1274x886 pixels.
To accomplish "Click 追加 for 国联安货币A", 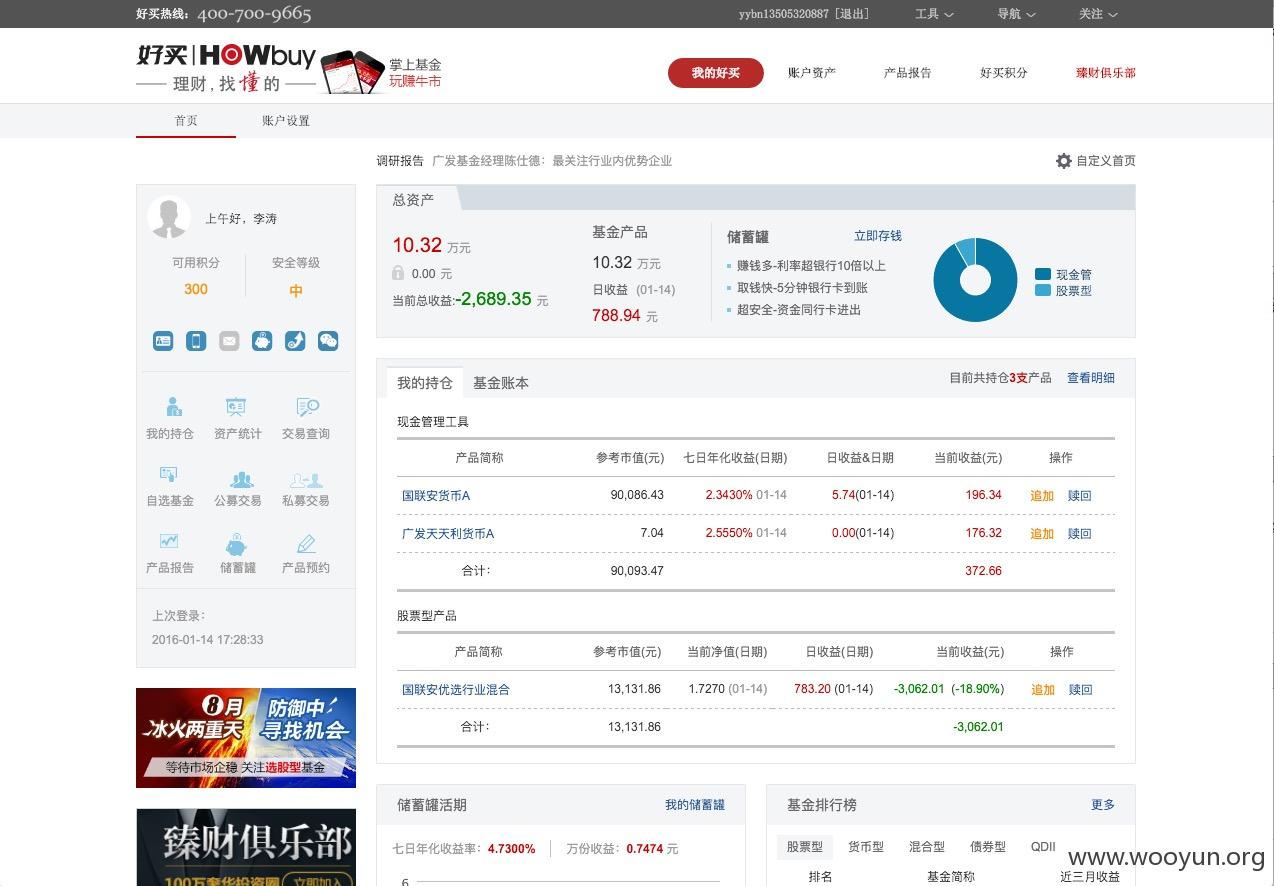I will 1042,496.
